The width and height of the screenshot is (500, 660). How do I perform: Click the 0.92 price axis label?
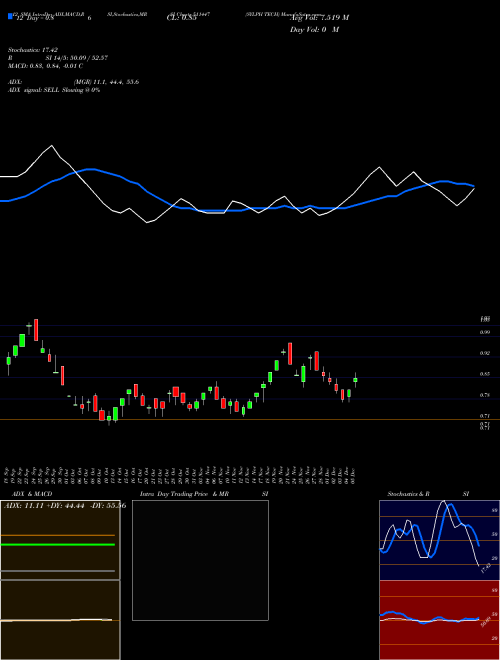click(x=485, y=354)
